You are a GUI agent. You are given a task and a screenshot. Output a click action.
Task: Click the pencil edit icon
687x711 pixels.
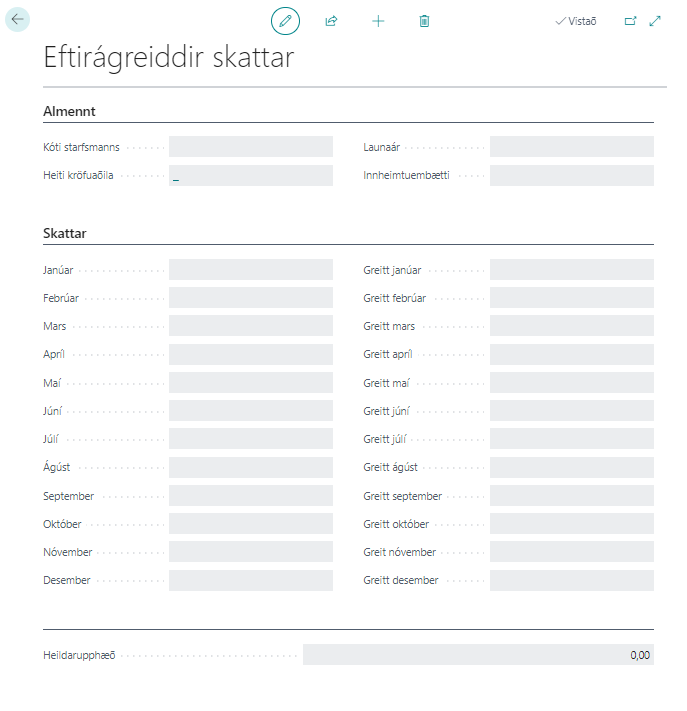click(x=285, y=21)
